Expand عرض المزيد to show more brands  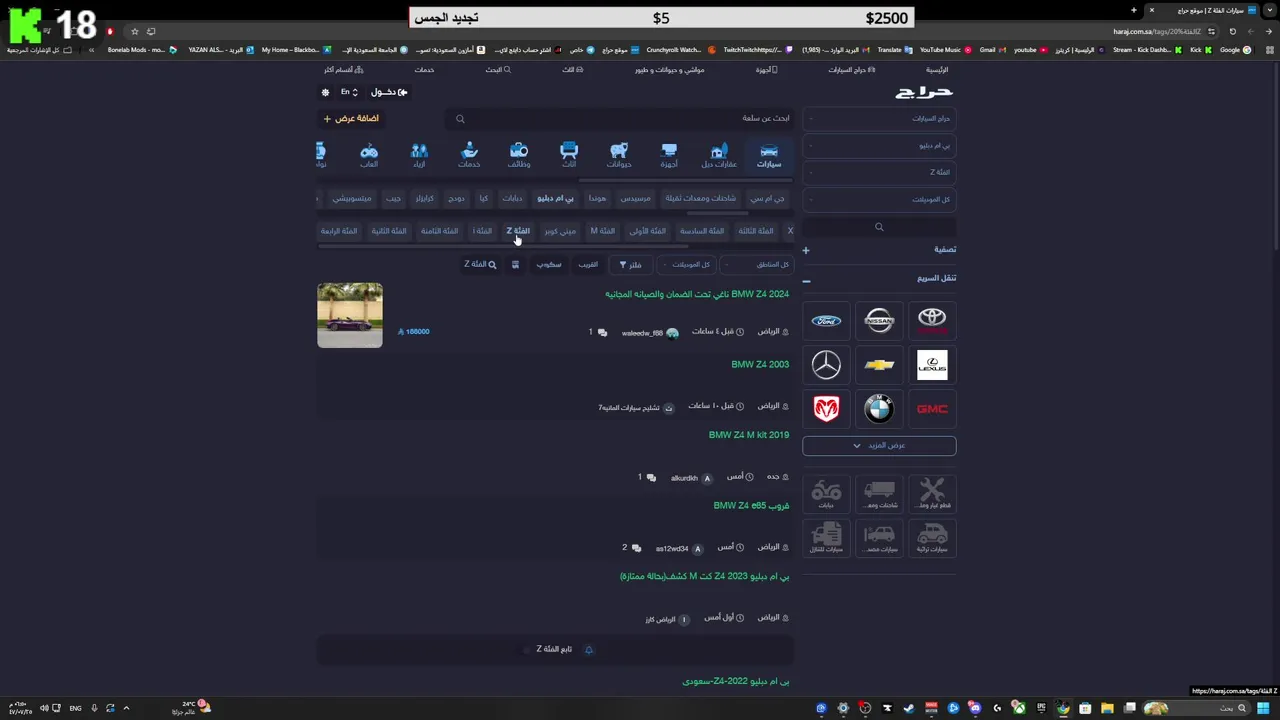(x=879, y=445)
